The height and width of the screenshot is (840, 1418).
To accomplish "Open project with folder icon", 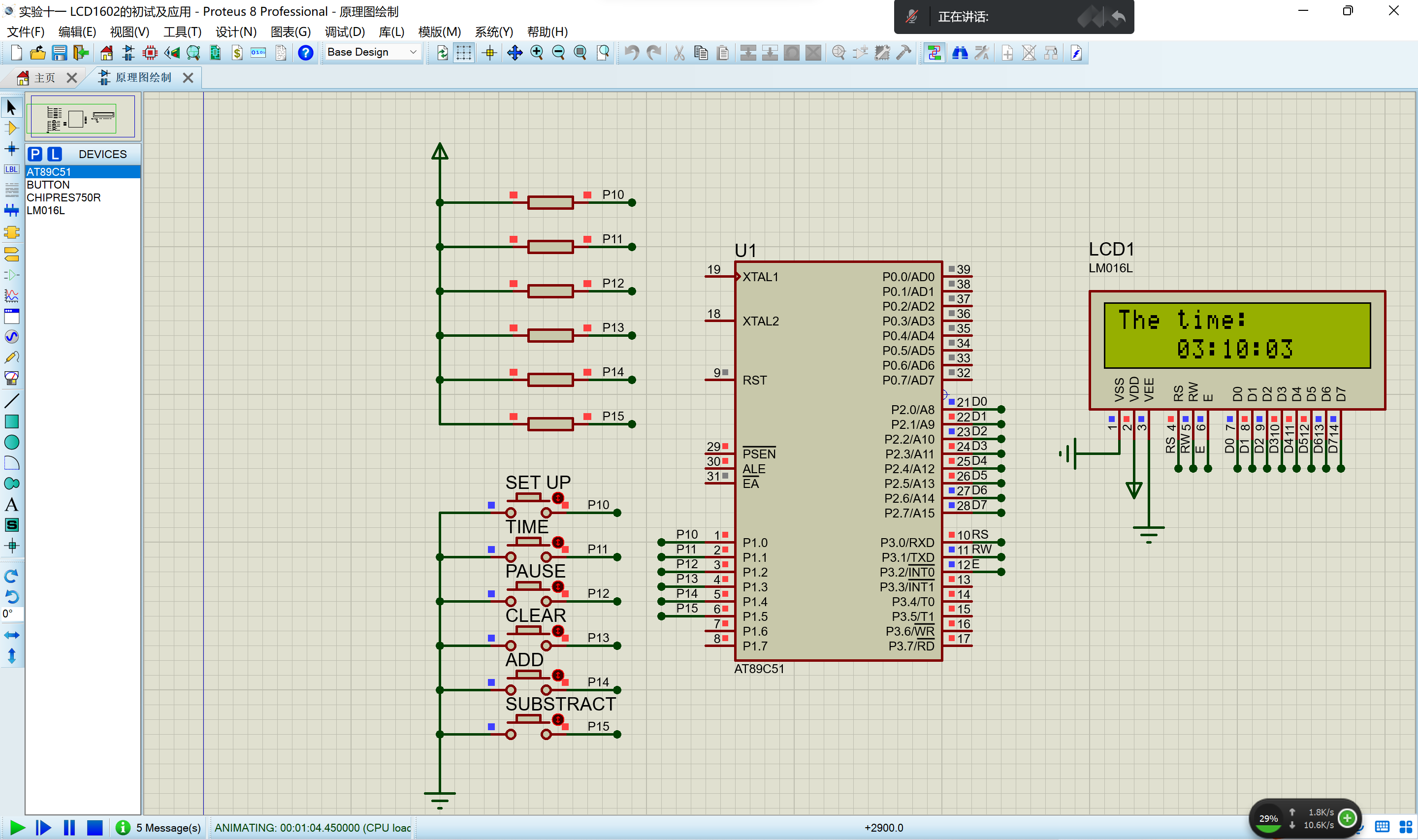I will tap(37, 53).
